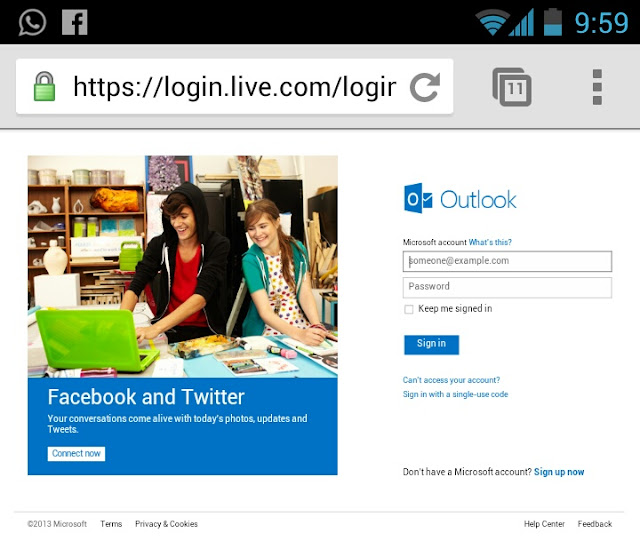Viewport: 640px width, 549px height.
Task: Click the 'What's this?' link
Action: [490, 242]
